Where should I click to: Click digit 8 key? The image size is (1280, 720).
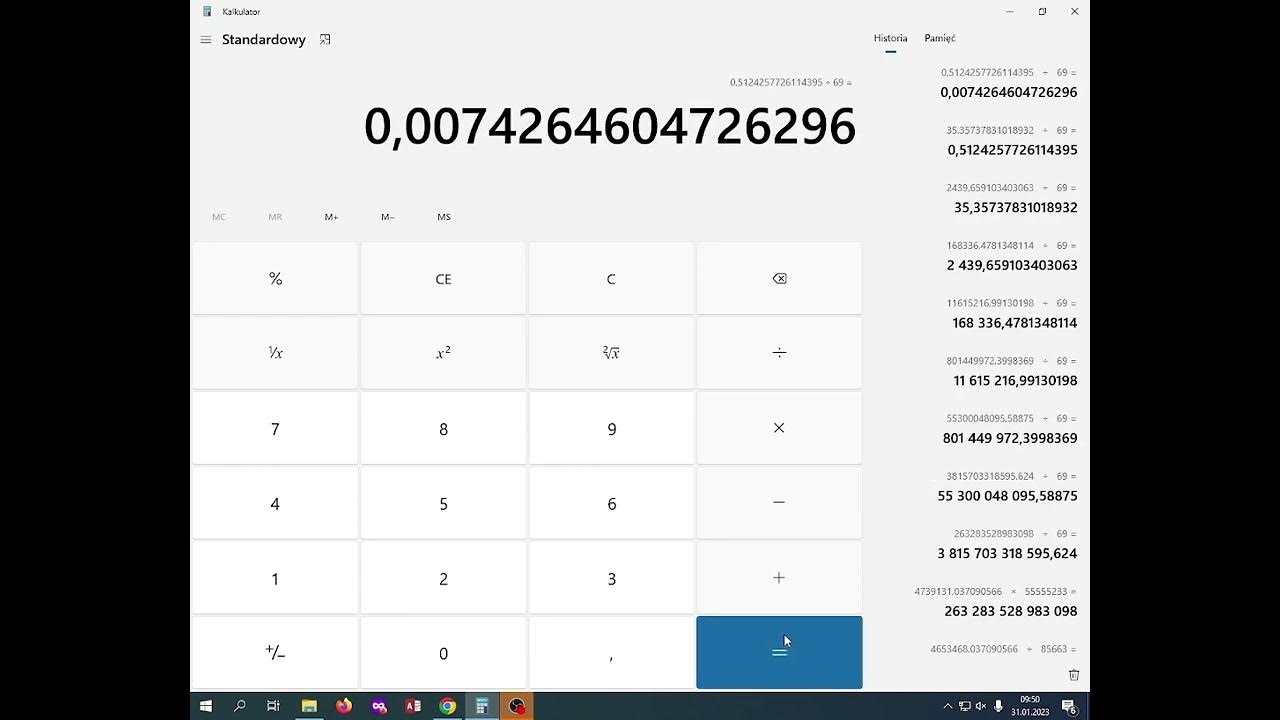tap(443, 428)
